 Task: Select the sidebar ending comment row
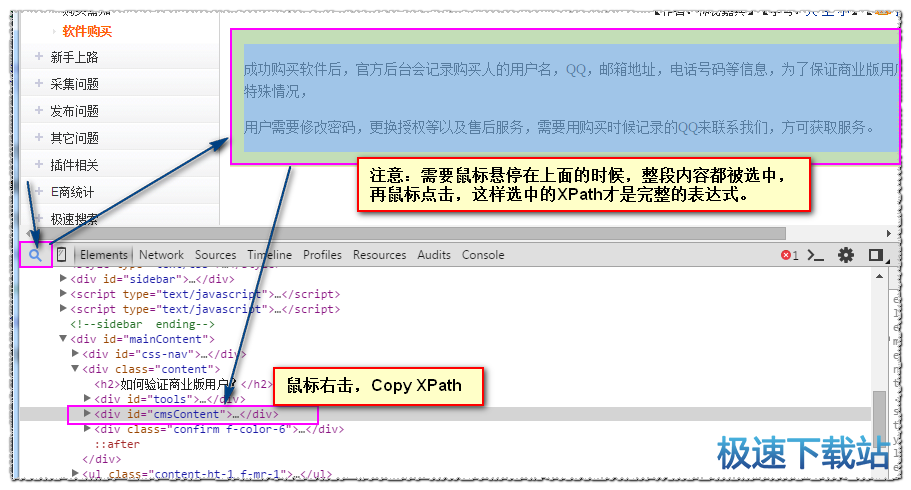(142, 324)
